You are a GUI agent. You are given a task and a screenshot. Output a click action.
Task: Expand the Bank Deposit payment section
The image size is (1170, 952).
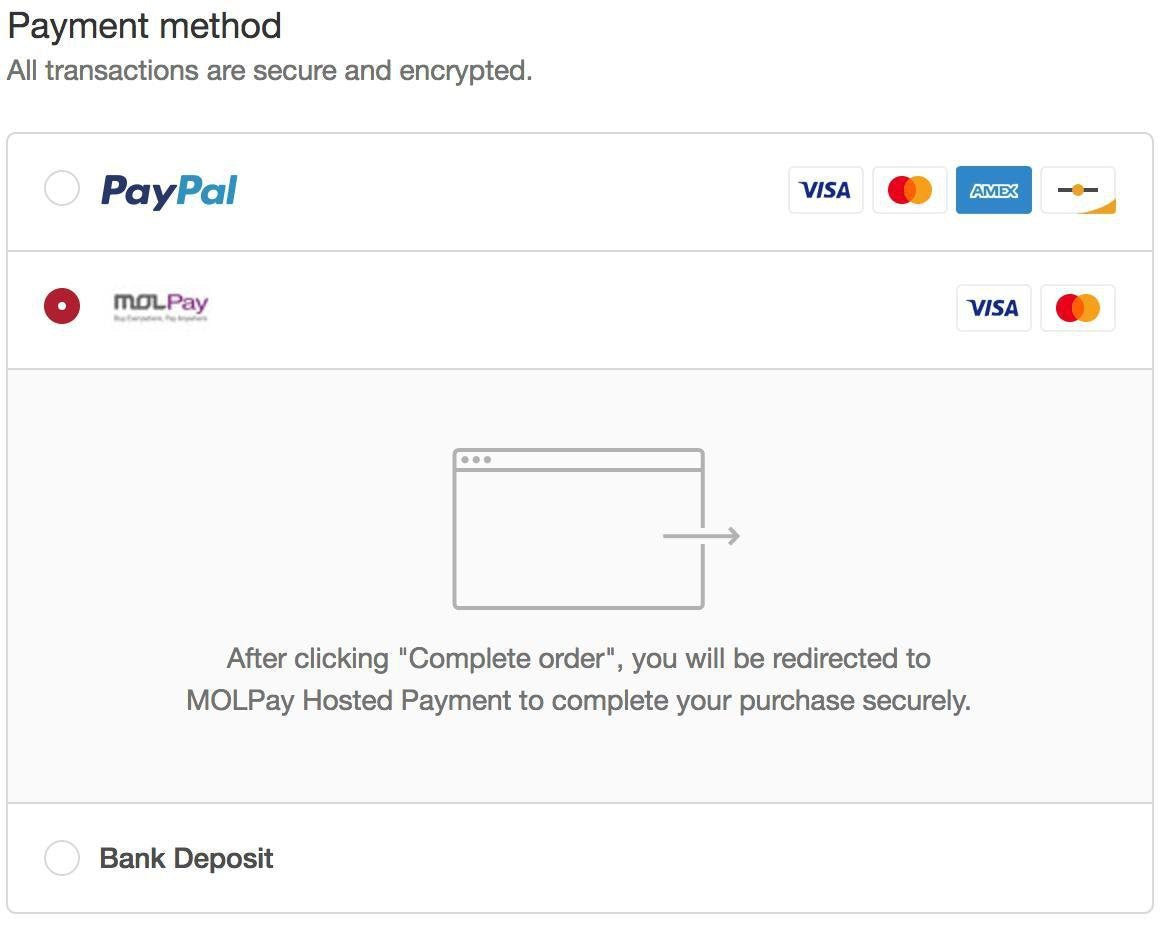coord(185,857)
